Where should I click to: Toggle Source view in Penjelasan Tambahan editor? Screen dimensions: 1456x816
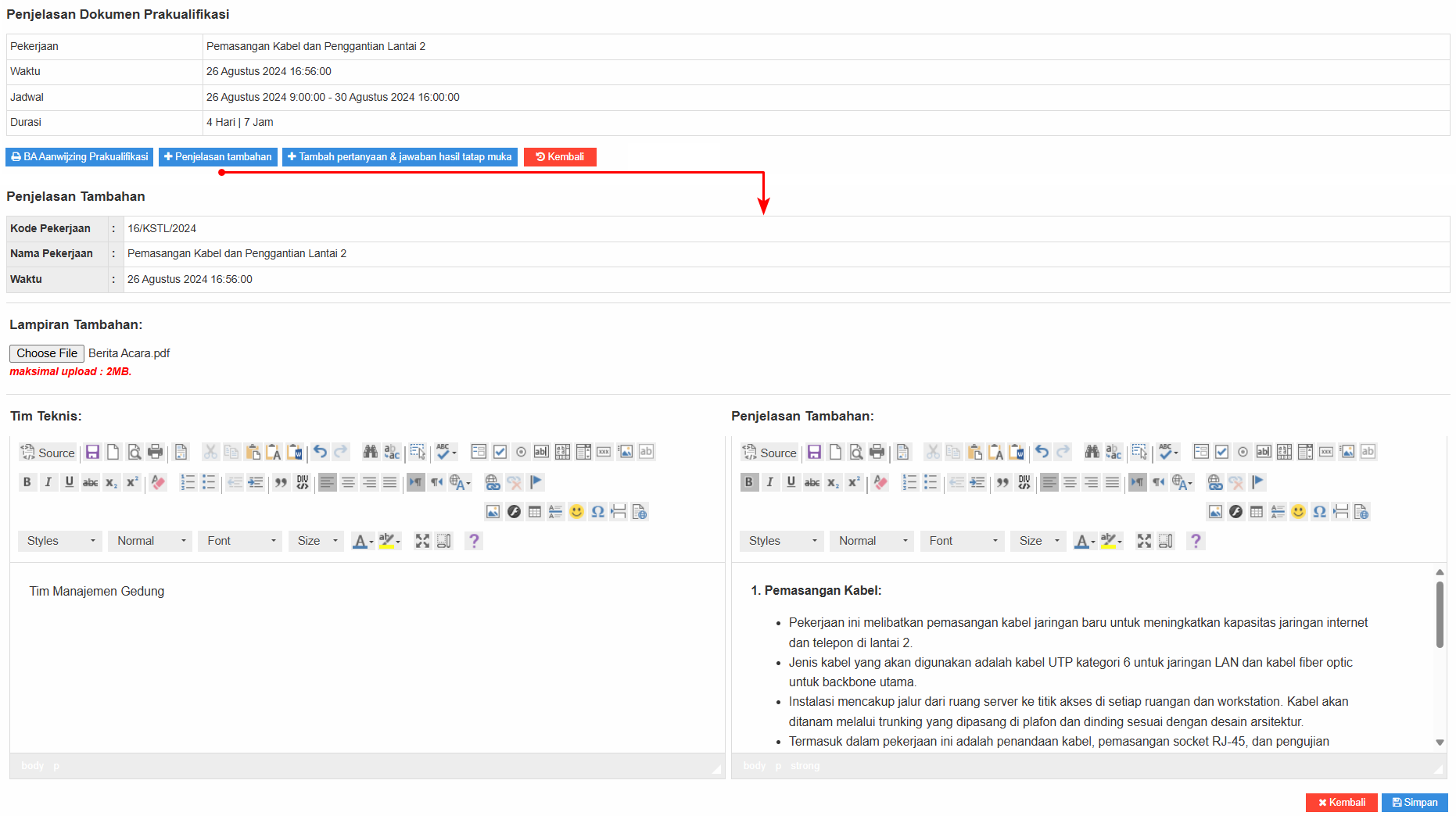[x=770, y=452]
